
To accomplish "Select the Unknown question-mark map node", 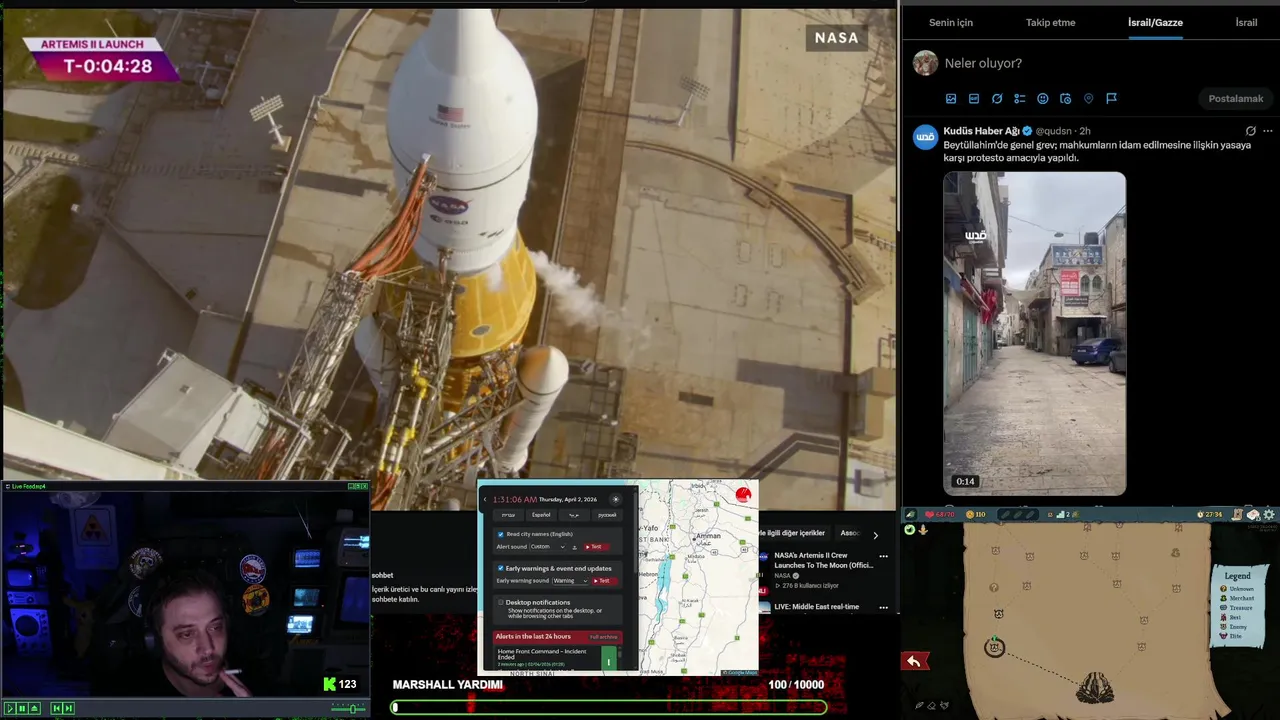I will (x=994, y=587).
